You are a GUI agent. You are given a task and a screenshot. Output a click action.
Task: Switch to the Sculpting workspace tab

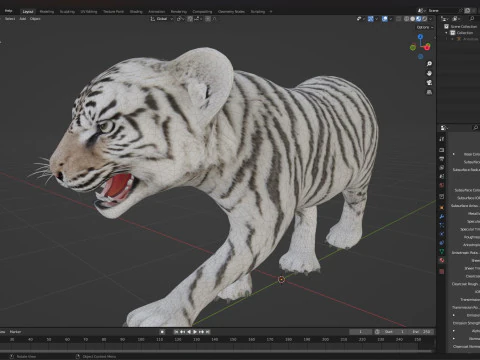point(67,12)
